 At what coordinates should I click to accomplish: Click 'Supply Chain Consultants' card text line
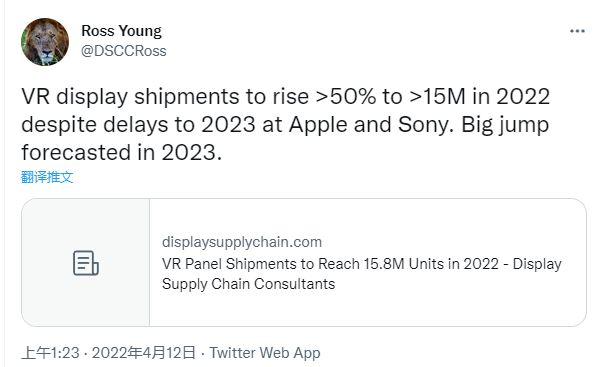248,284
